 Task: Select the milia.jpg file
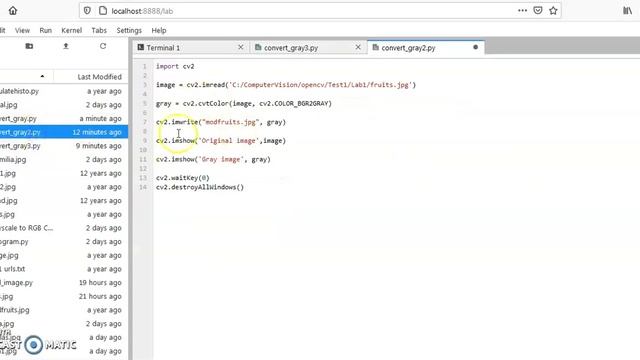click(64, 160)
